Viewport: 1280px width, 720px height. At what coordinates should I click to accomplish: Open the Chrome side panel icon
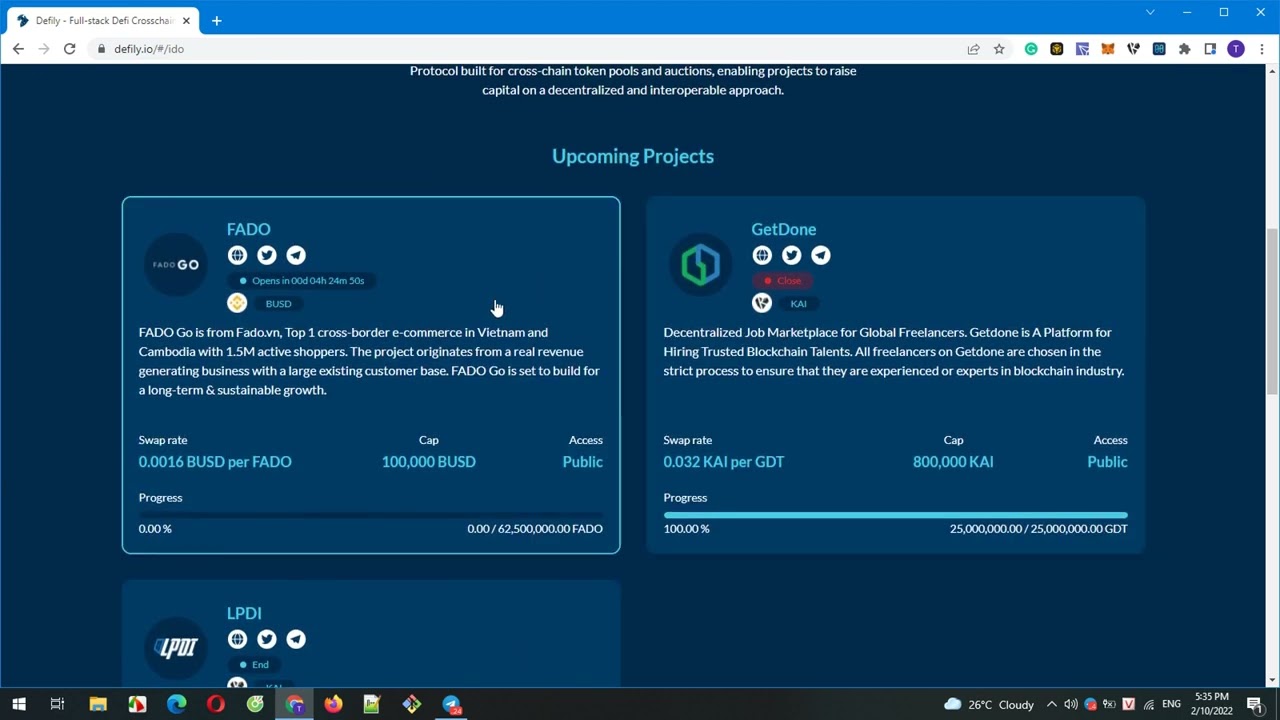[1210, 49]
